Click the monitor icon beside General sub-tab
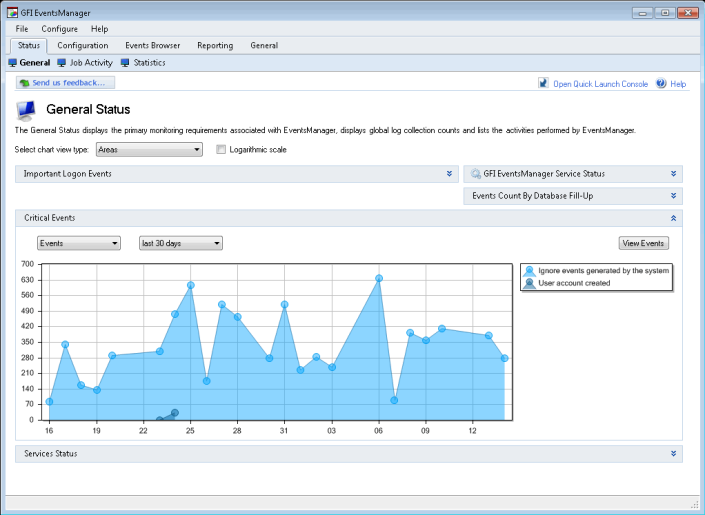Screen dimensions: 705x515 (13, 63)
